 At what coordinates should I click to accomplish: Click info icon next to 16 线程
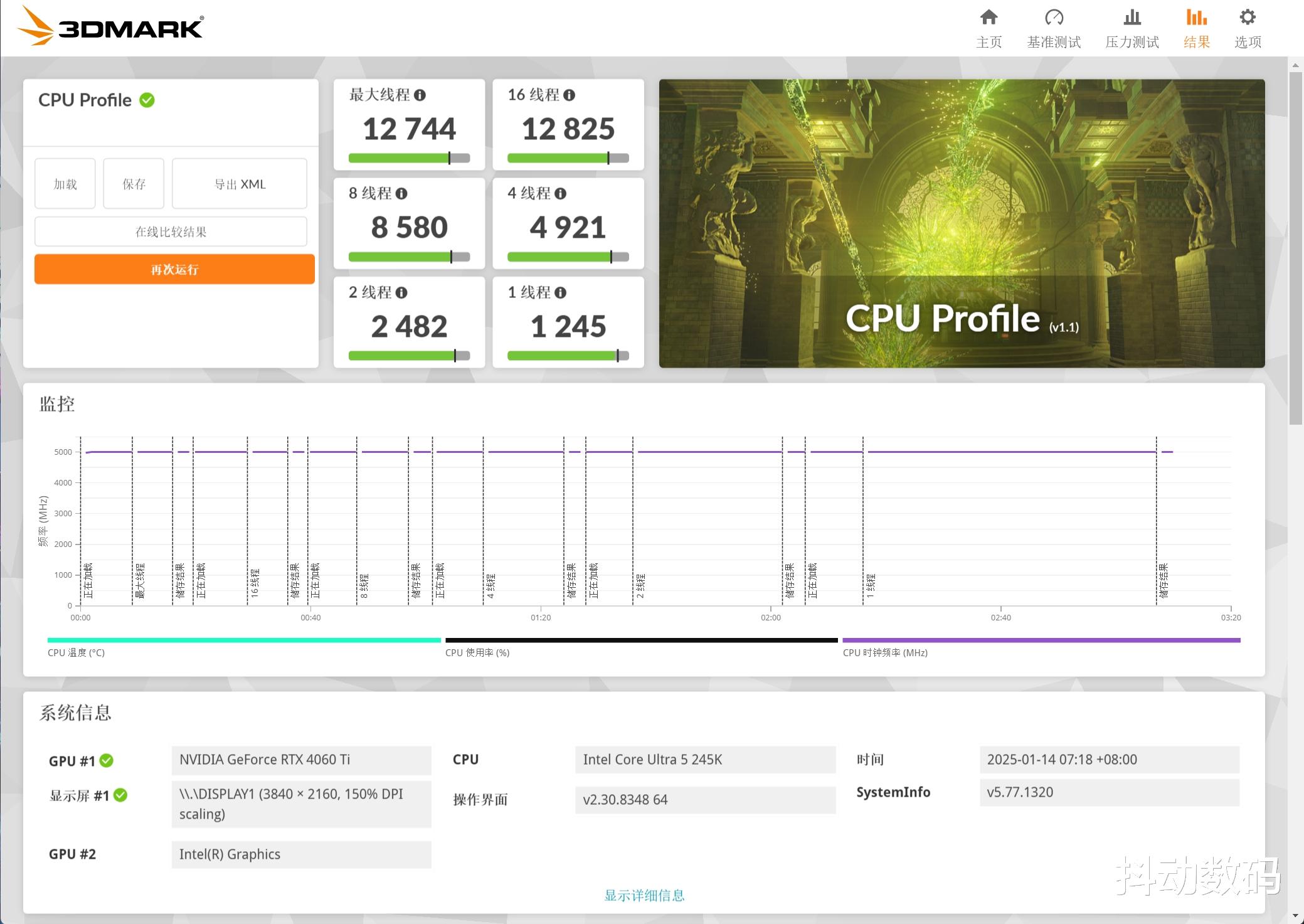tap(569, 95)
